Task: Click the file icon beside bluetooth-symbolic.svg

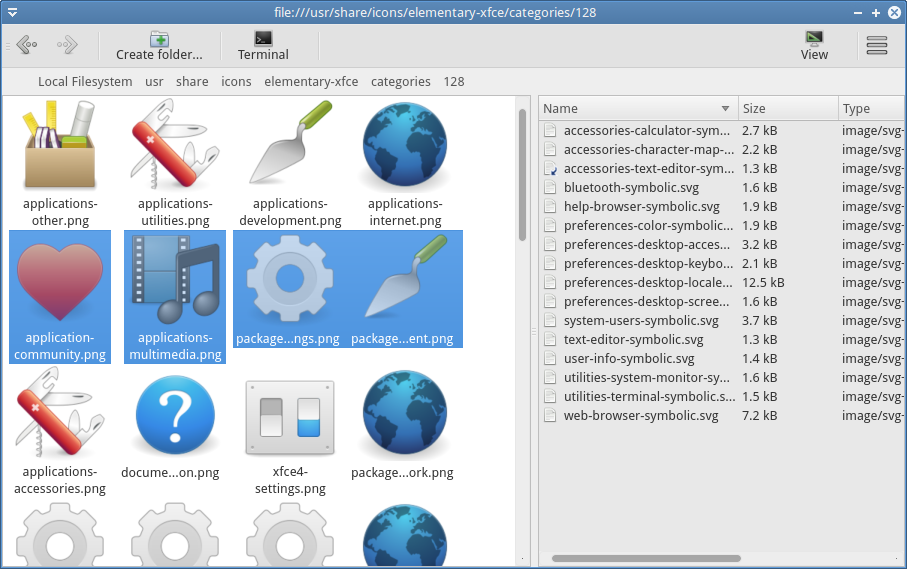Action: [x=550, y=188]
